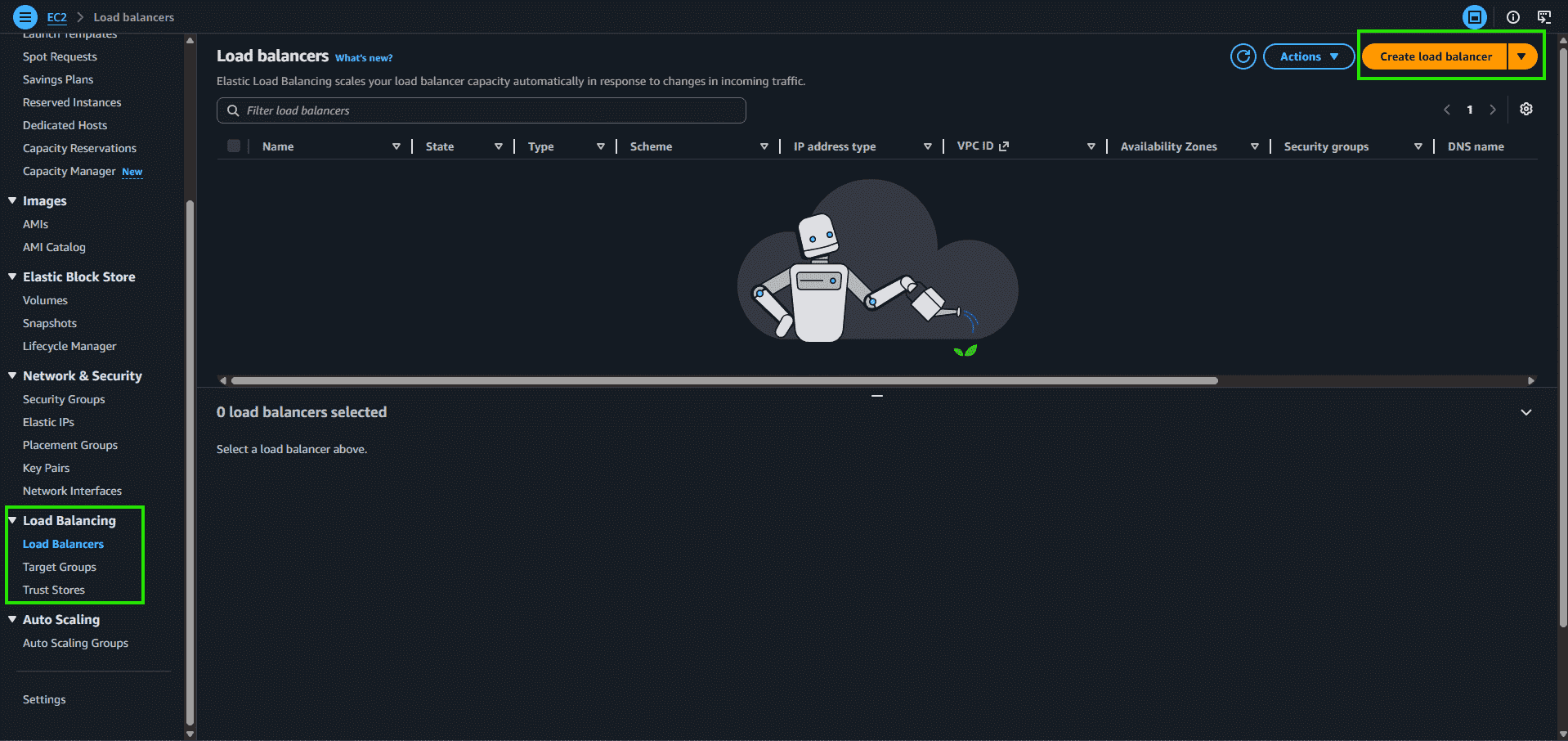Click the VPC ID external link icon
The image size is (1568, 741).
(1004, 146)
